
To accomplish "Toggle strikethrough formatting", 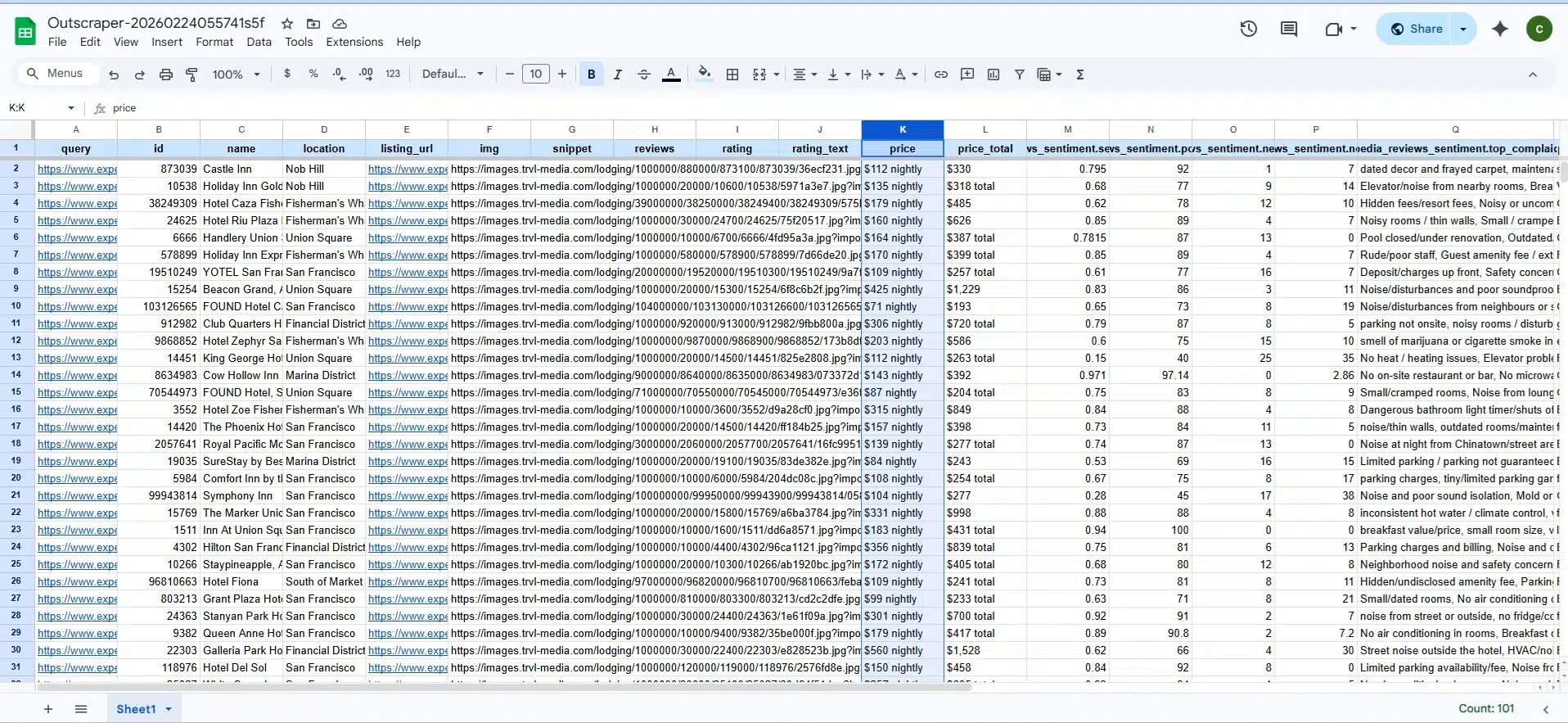I will [x=643, y=75].
